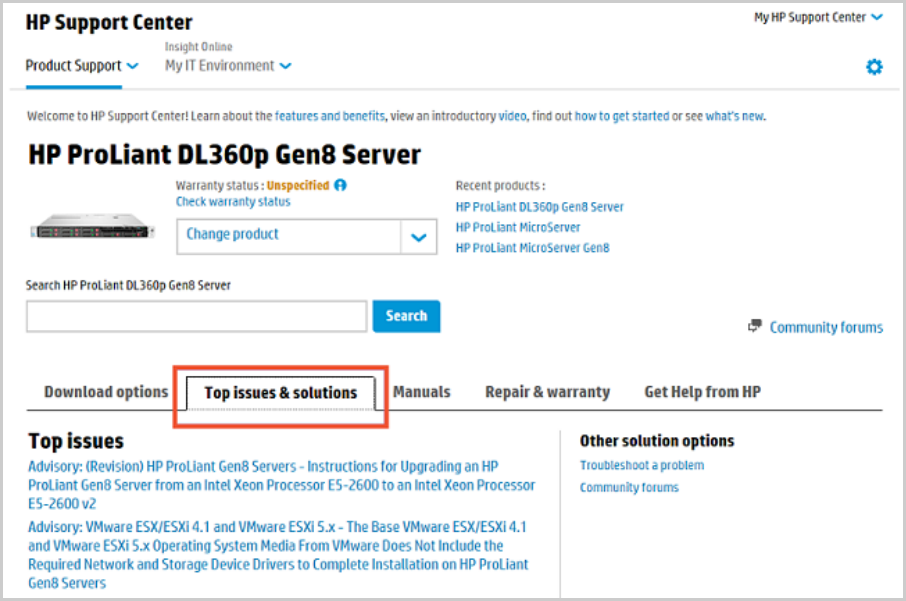Click the Change product combo box field

tap(306, 236)
